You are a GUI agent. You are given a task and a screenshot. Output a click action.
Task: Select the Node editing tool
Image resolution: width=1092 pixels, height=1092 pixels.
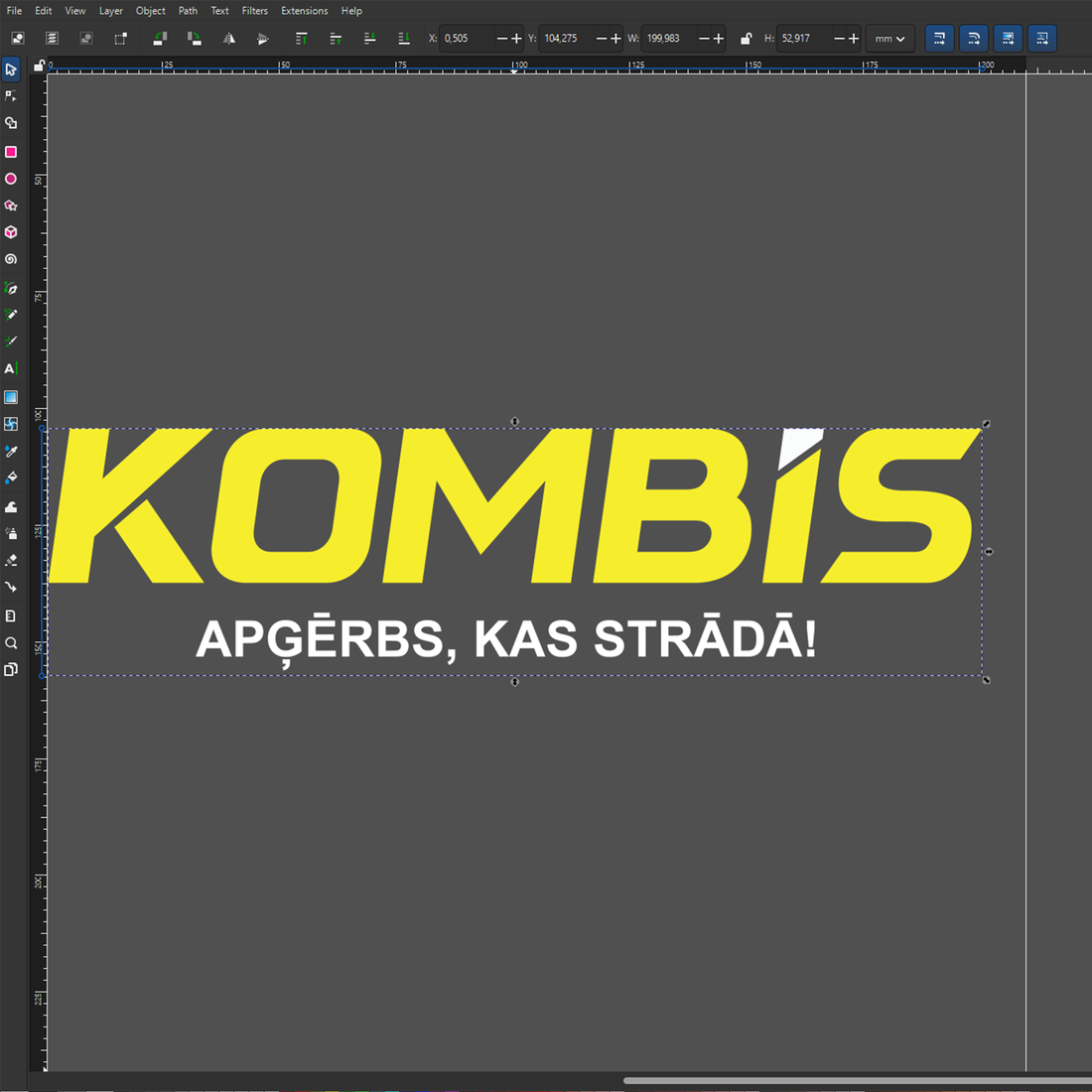[x=11, y=96]
